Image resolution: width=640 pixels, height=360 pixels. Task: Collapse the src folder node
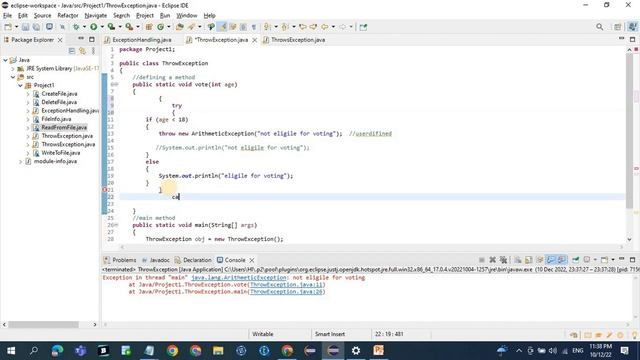click(x=13, y=77)
